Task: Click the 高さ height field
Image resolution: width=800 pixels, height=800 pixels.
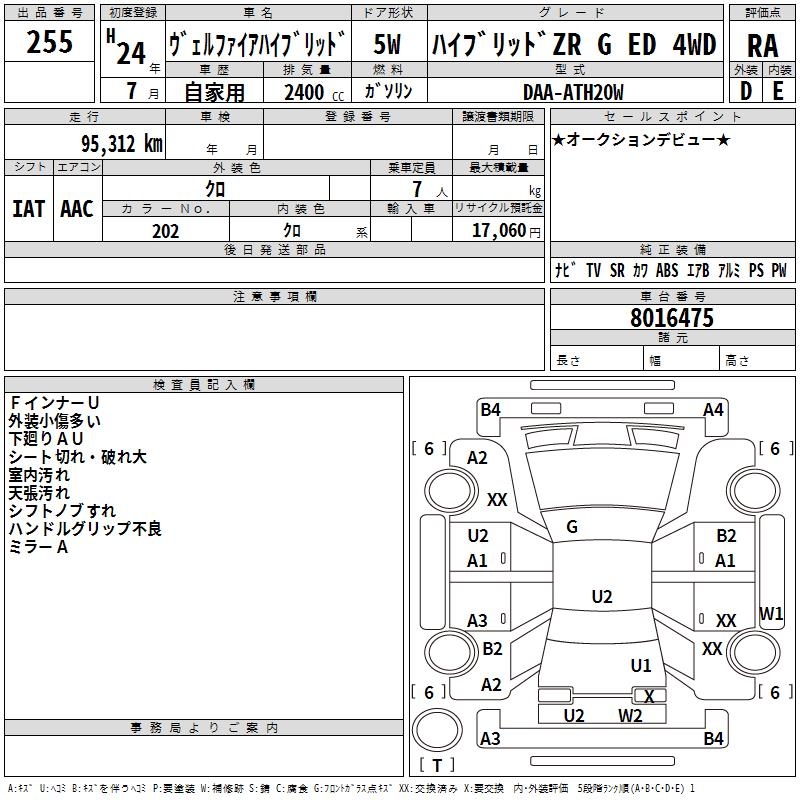Action: click(x=757, y=360)
